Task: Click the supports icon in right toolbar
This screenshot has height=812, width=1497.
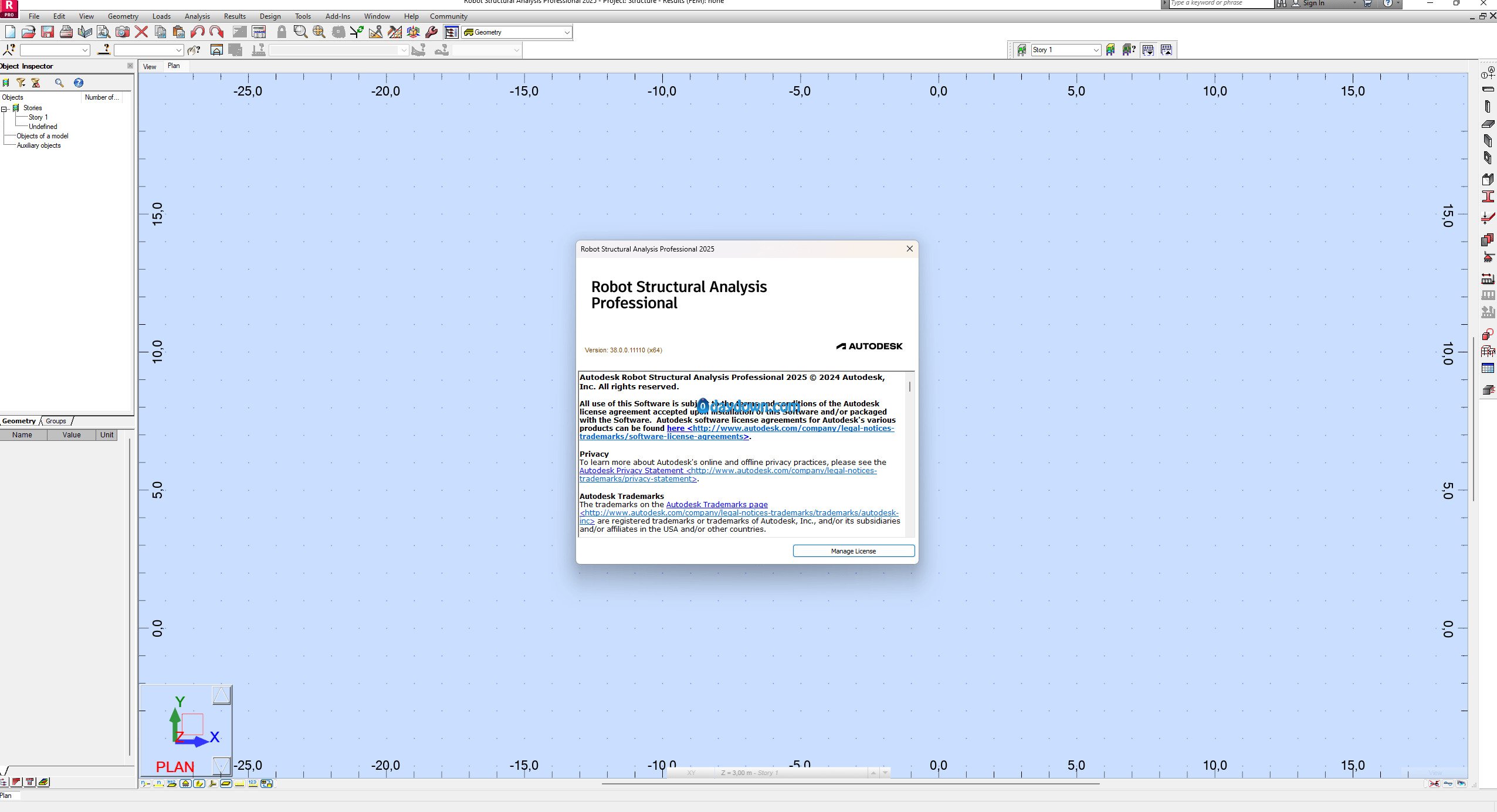Action: [x=1488, y=257]
